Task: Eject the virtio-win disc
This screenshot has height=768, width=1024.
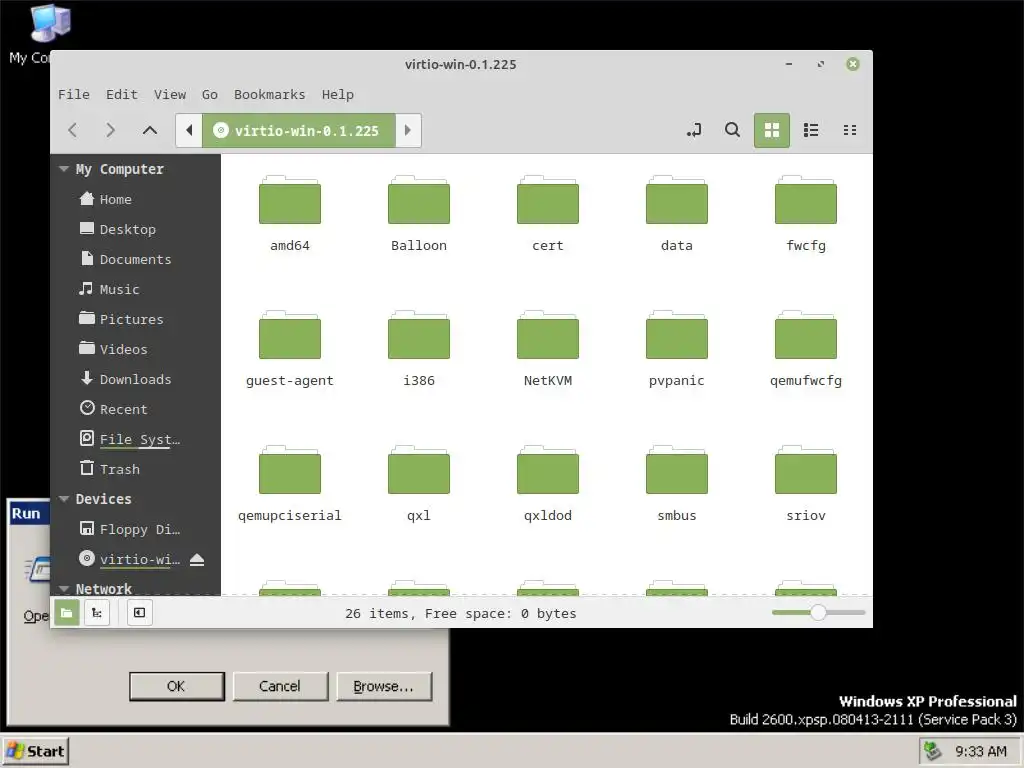Action: [x=197, y=560]
